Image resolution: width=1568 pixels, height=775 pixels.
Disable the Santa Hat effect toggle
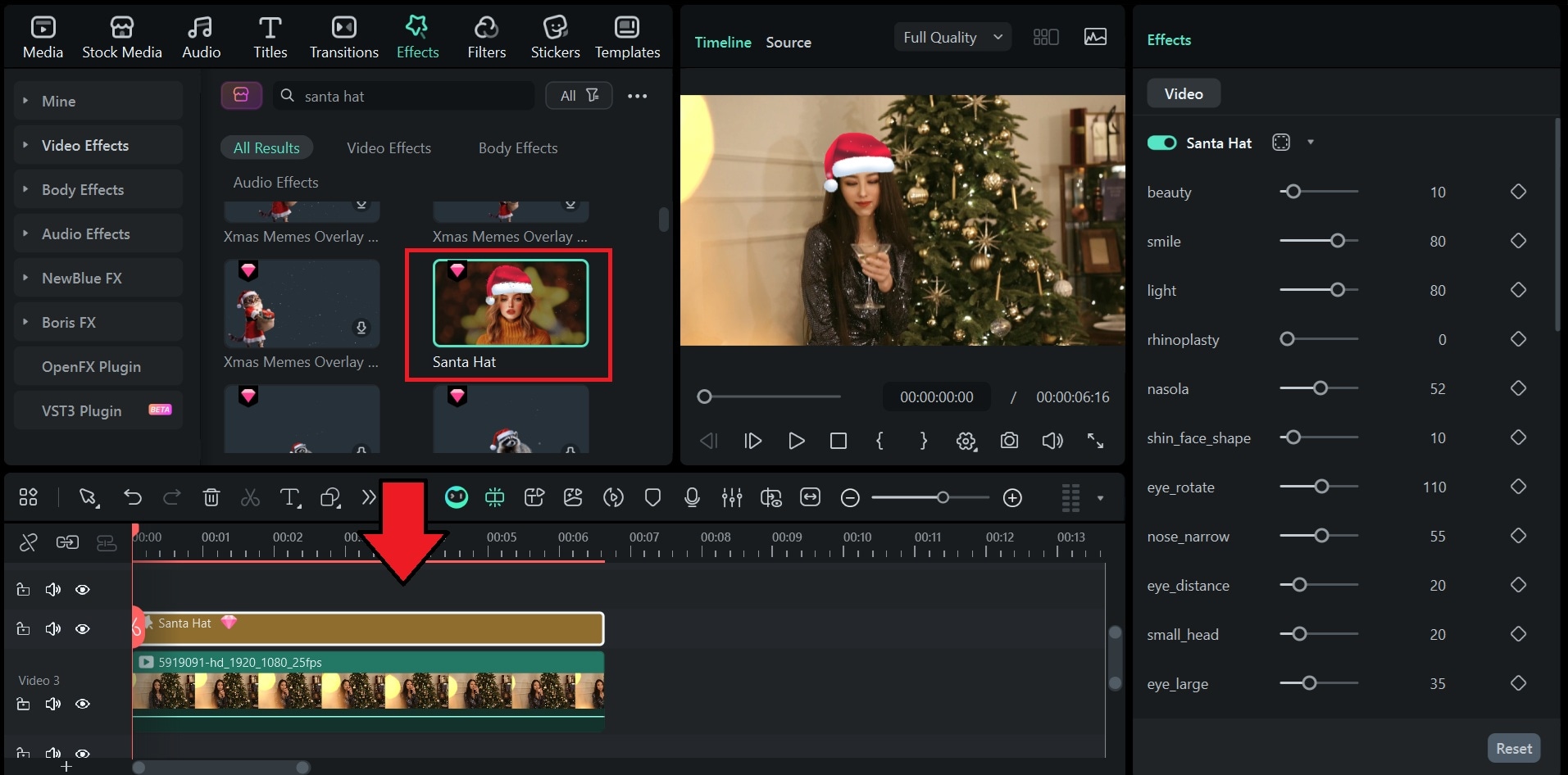tap(1161, 142)
